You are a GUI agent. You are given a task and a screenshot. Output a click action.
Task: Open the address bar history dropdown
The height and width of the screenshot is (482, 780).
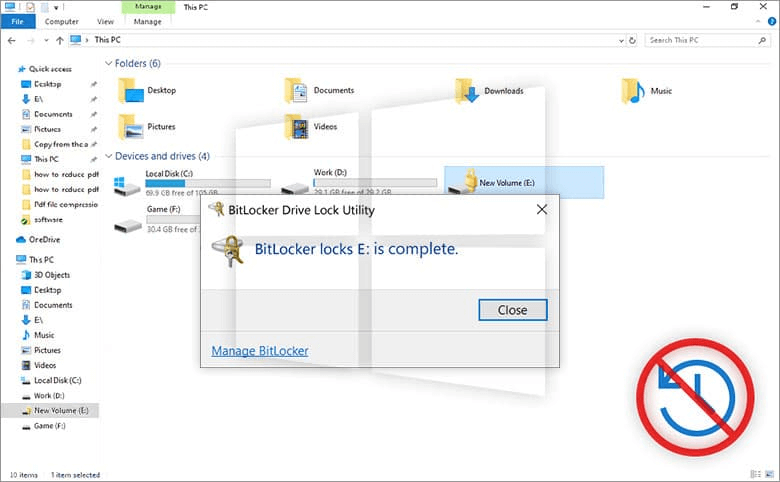[621, 41]
